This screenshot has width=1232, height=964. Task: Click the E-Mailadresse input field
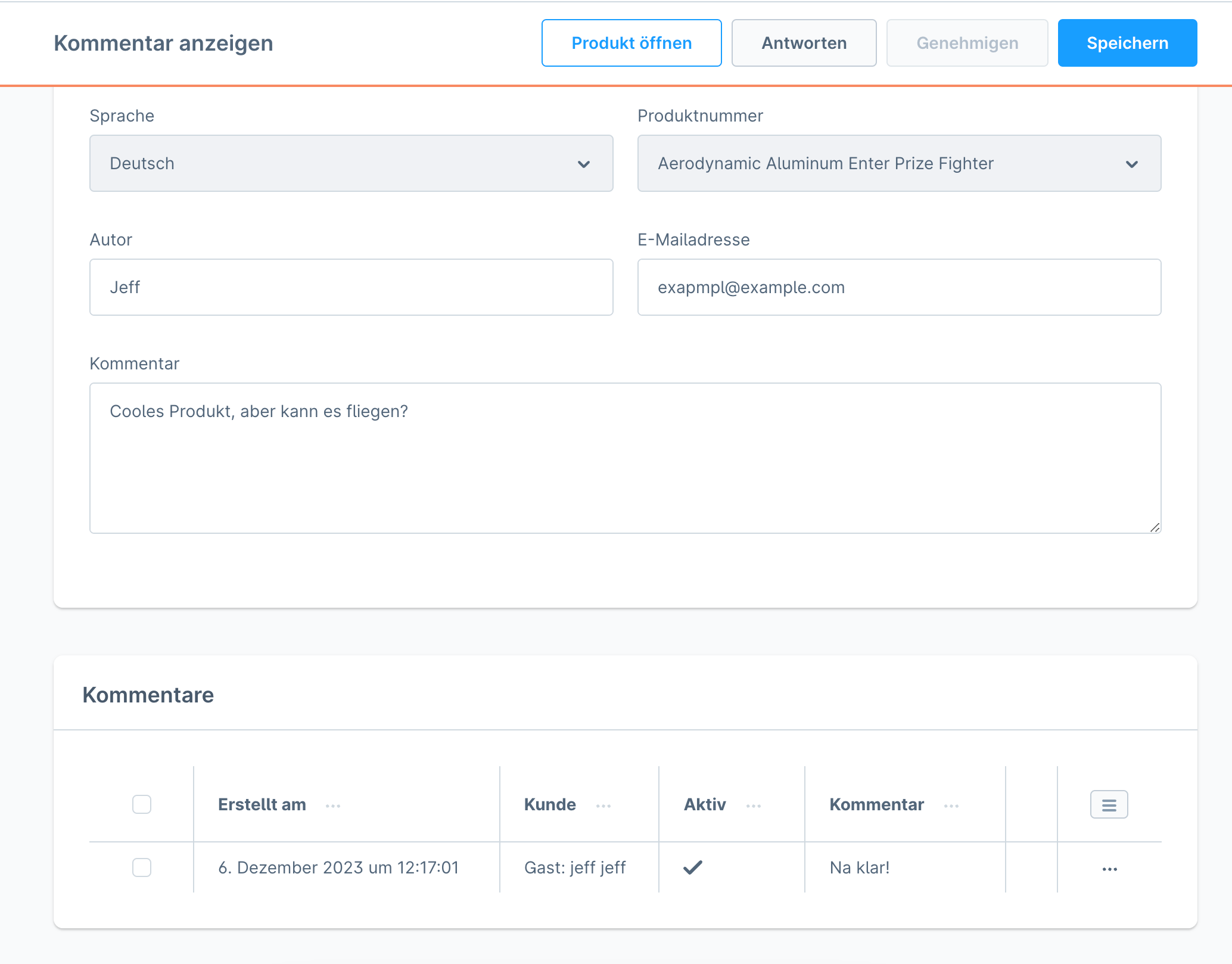point(900,287)
